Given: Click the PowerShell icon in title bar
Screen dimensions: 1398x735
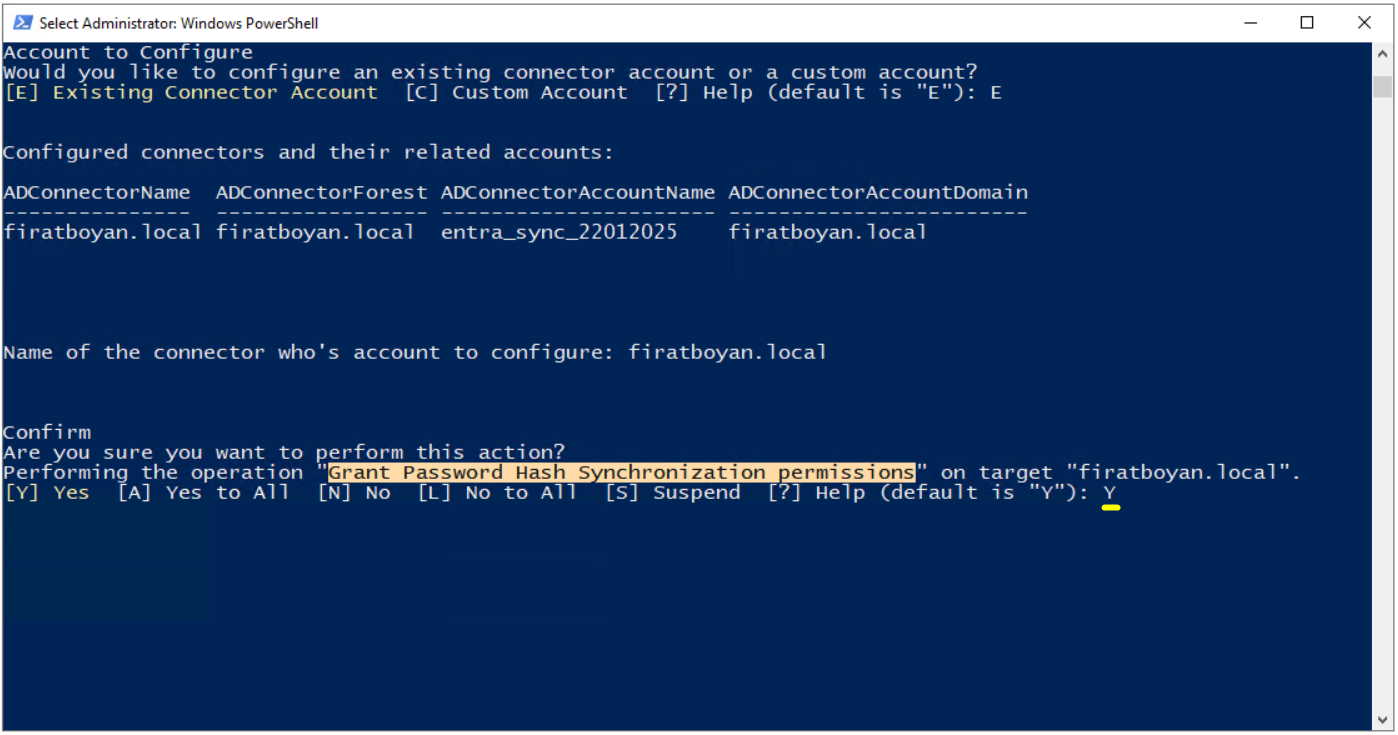Looking at the screenshot, I should 22,22.
